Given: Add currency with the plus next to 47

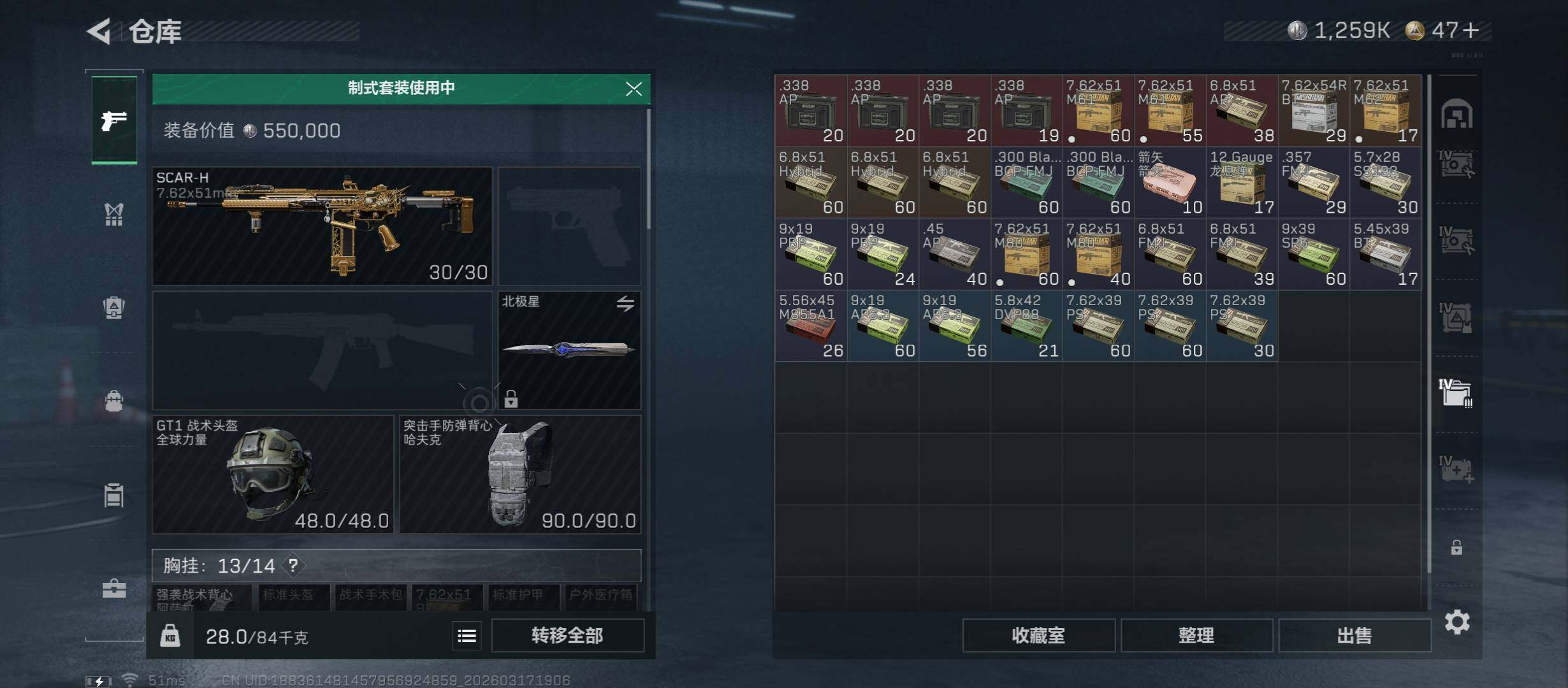Looking at the screenshot, I should pyautogui.click(x=1471, y=31).
